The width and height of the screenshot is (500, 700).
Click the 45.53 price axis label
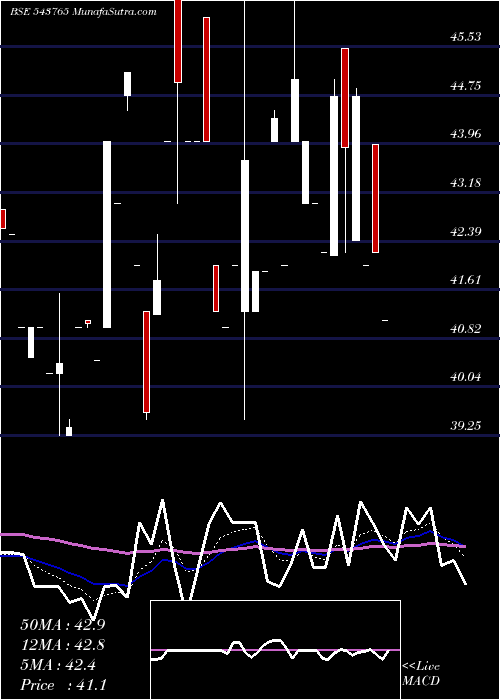tap(466, 37)
